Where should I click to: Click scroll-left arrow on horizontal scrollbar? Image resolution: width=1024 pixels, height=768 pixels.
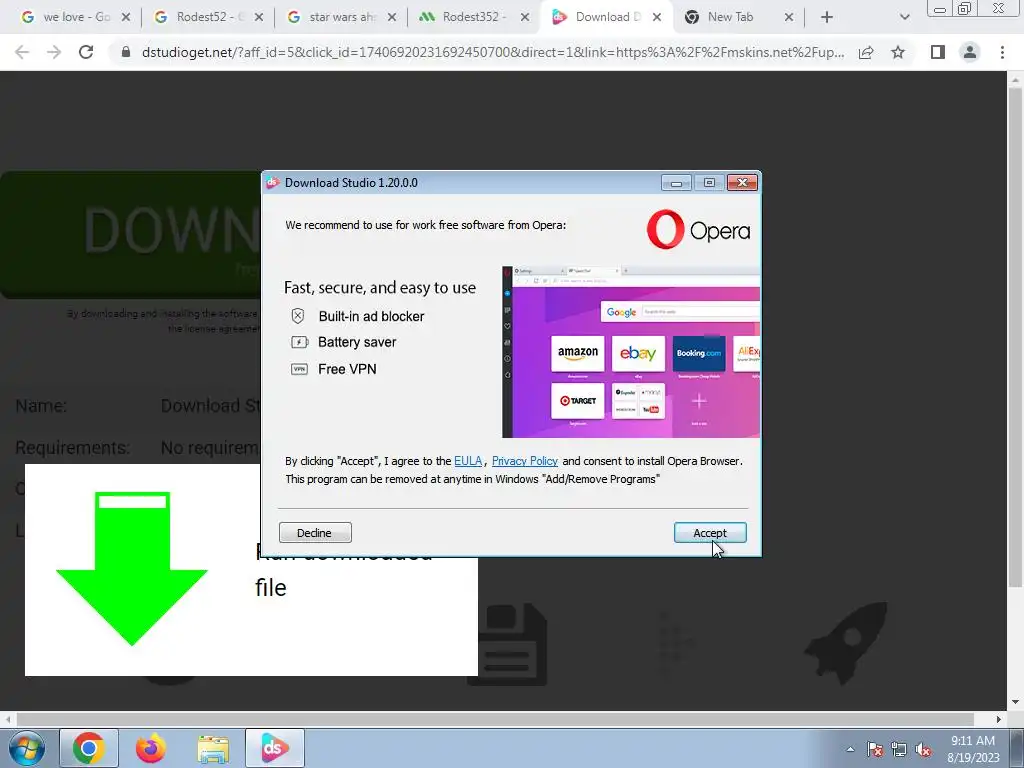click(7, 719)
